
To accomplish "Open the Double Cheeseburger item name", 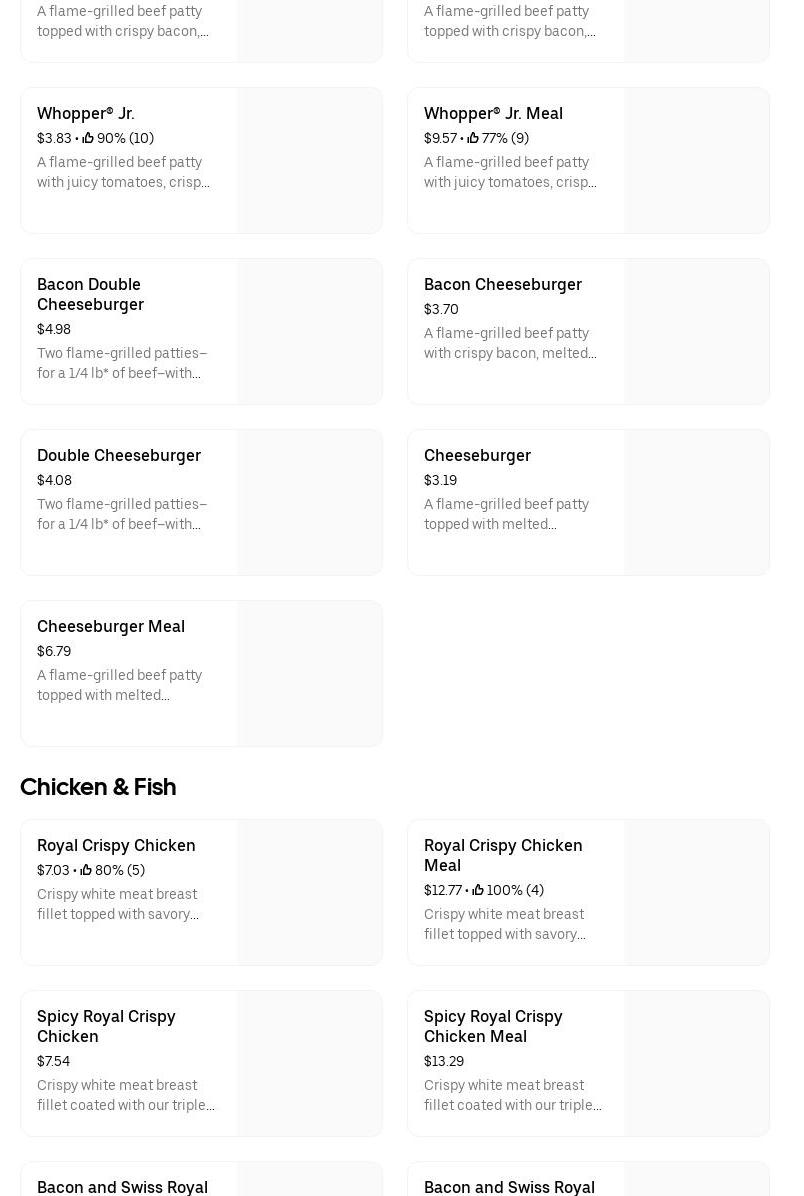I will point(118,455).
